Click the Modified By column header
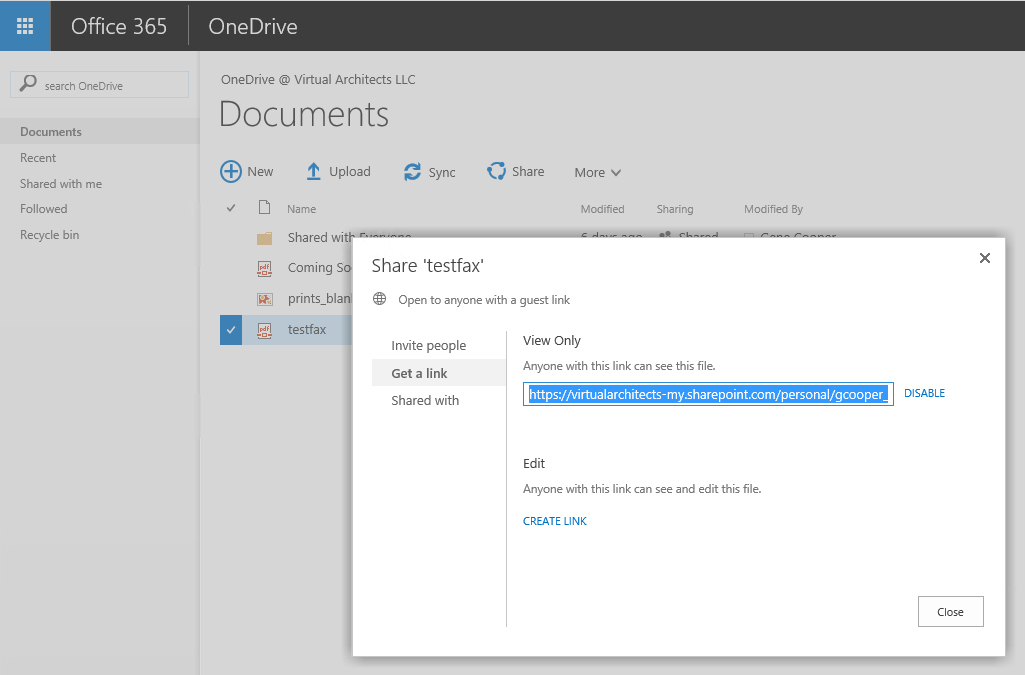The image size is (1025, 675). (773, 209)
